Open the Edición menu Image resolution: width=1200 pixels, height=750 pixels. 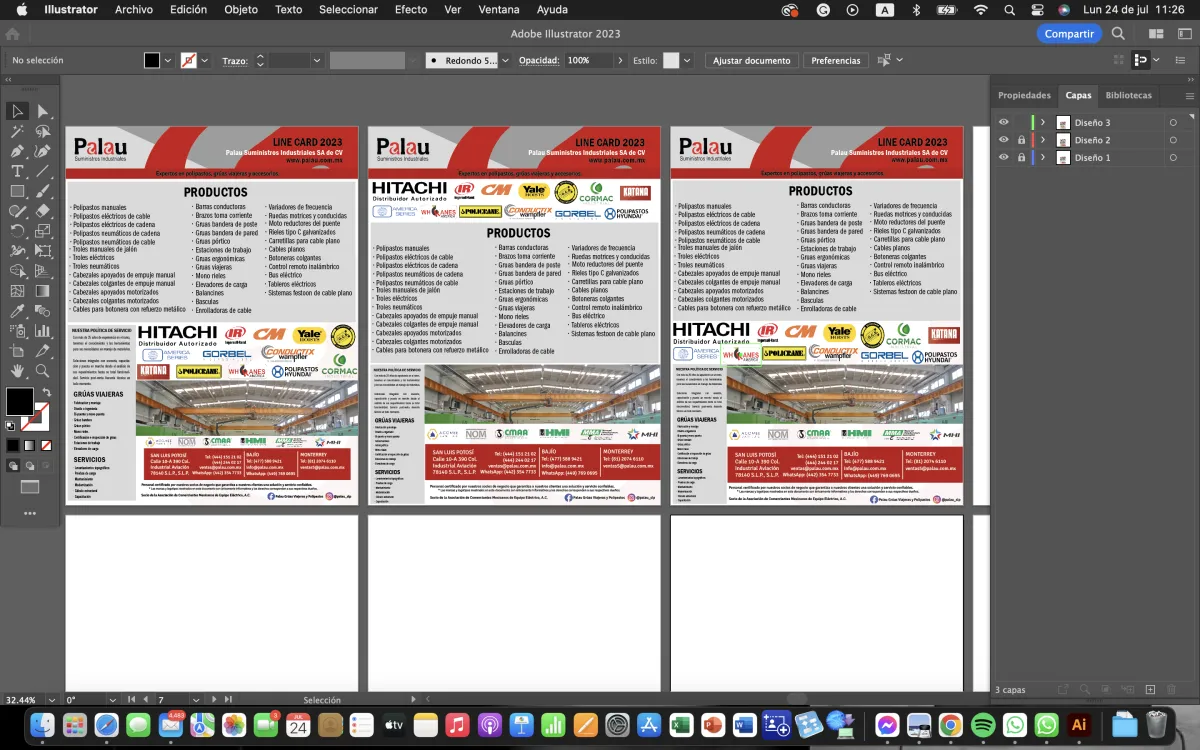(188, 9)
